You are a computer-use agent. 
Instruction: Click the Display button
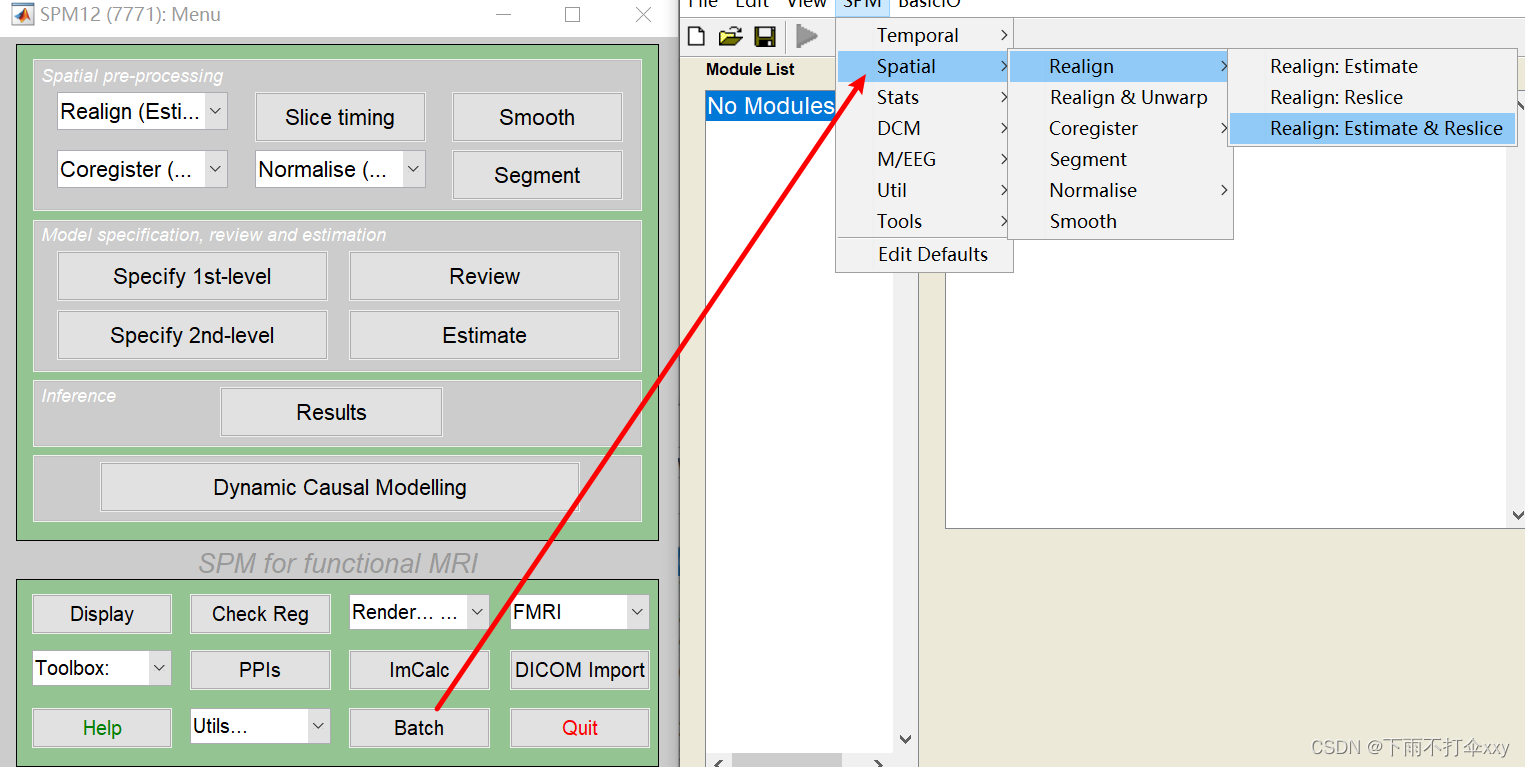coord(102,614)
